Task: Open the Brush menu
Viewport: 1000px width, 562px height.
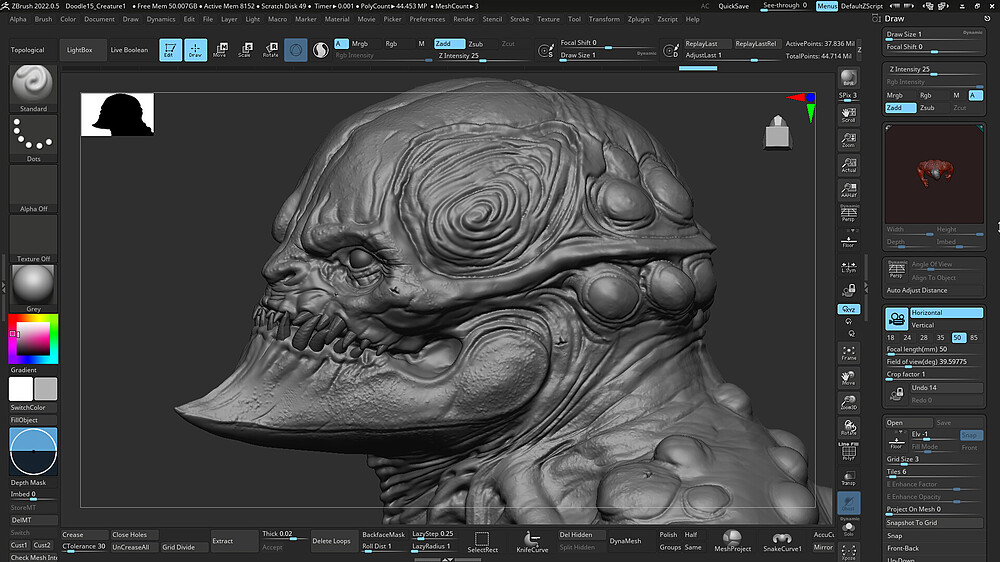Action: 43,19
